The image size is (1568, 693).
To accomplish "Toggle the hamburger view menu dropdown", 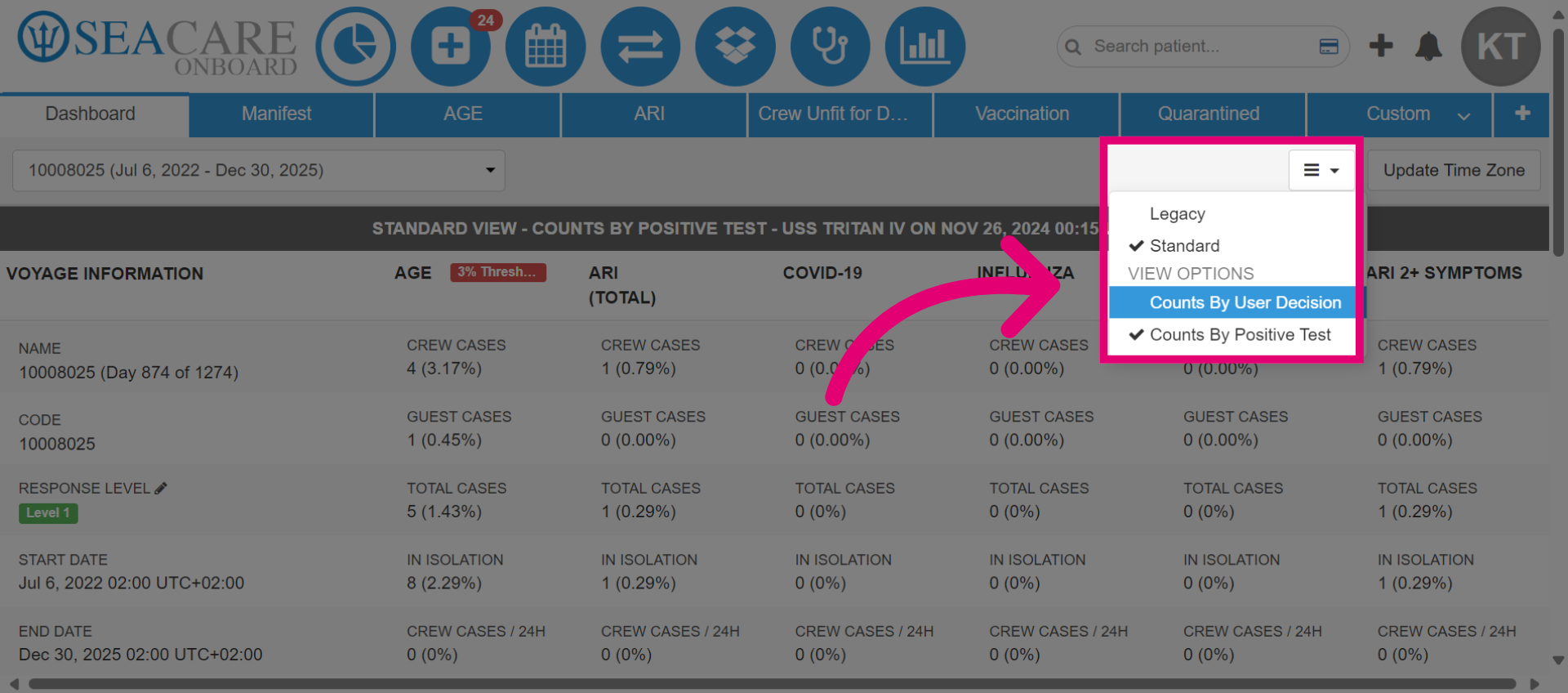I will (x=1321, y=170).
